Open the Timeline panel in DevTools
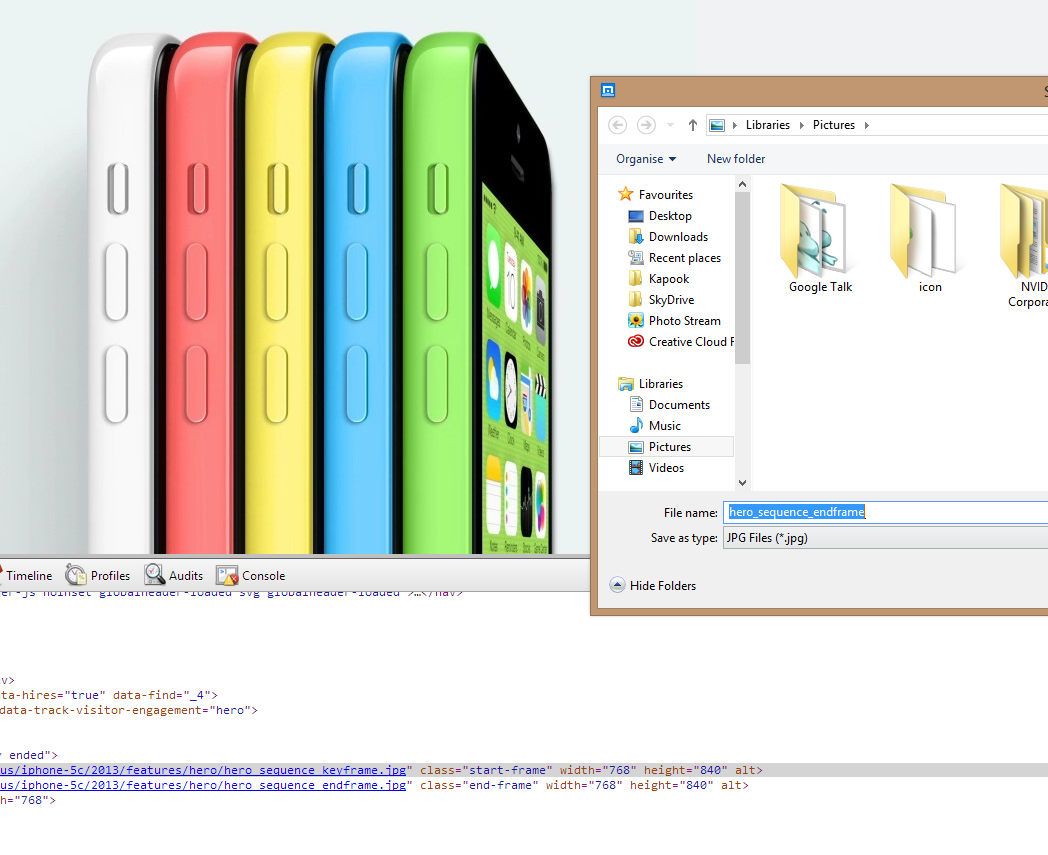 27,576
